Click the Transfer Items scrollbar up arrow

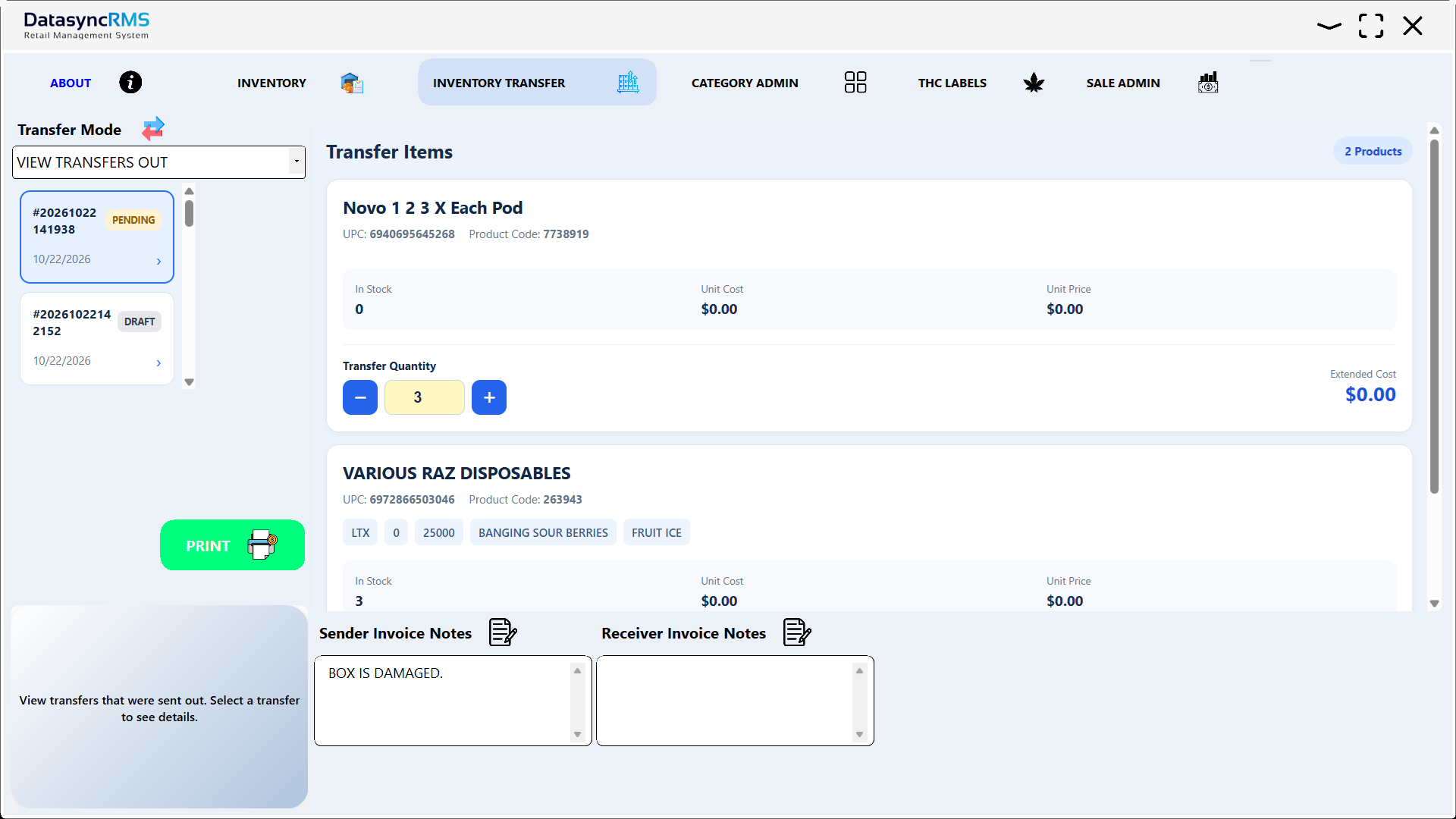click(1434, 130)
